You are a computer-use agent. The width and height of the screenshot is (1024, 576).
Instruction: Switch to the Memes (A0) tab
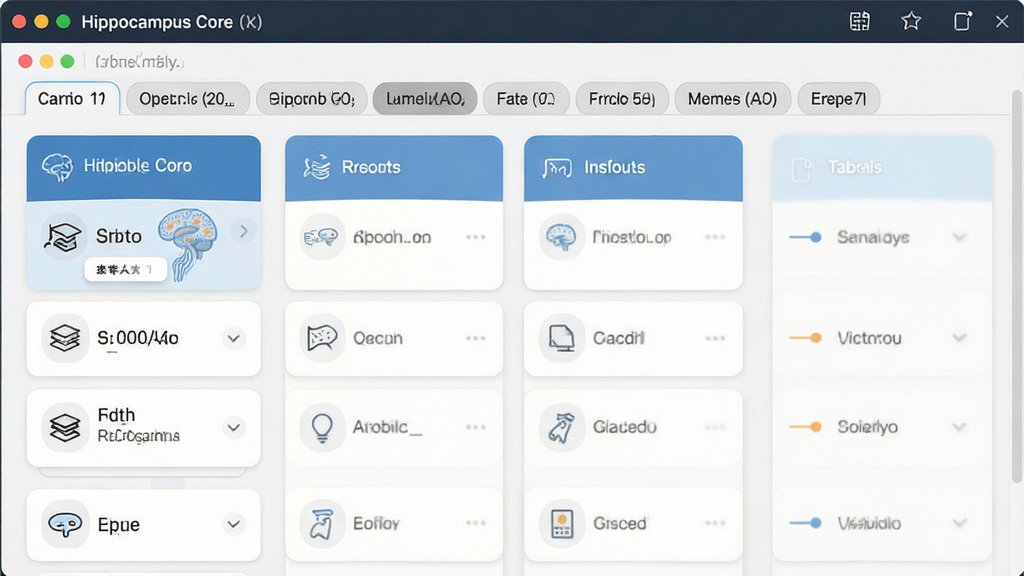pos(732,99)
